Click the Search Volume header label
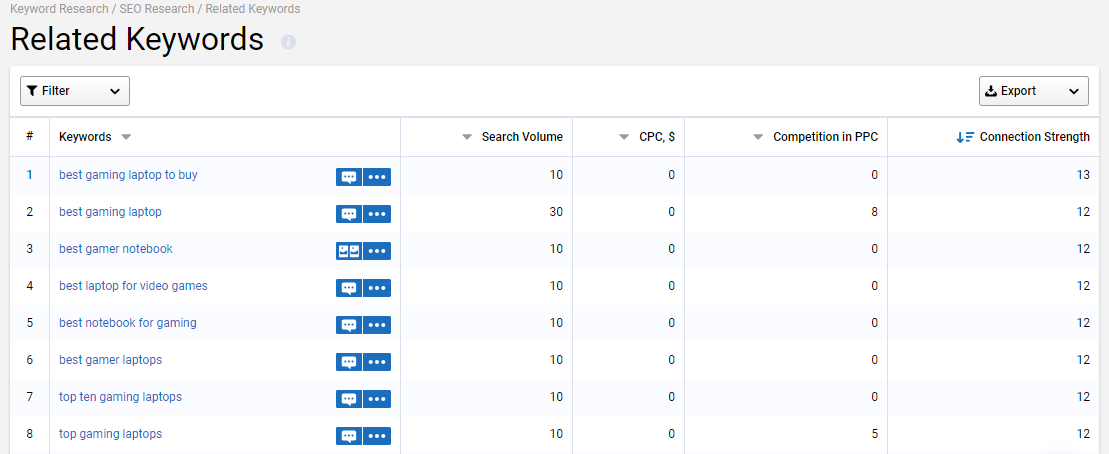 522,137
